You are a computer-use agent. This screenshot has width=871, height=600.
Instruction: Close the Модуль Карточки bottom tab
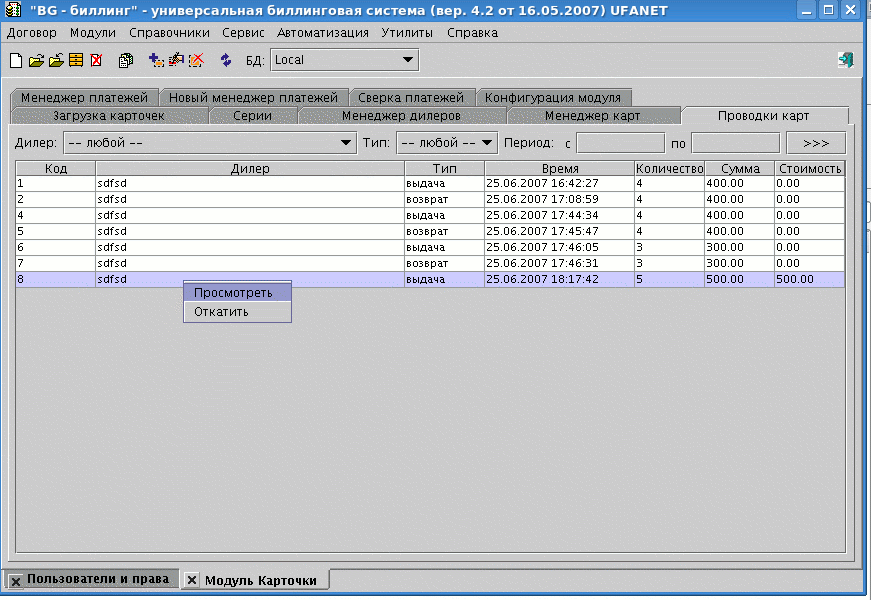click(x=193, y=581)
